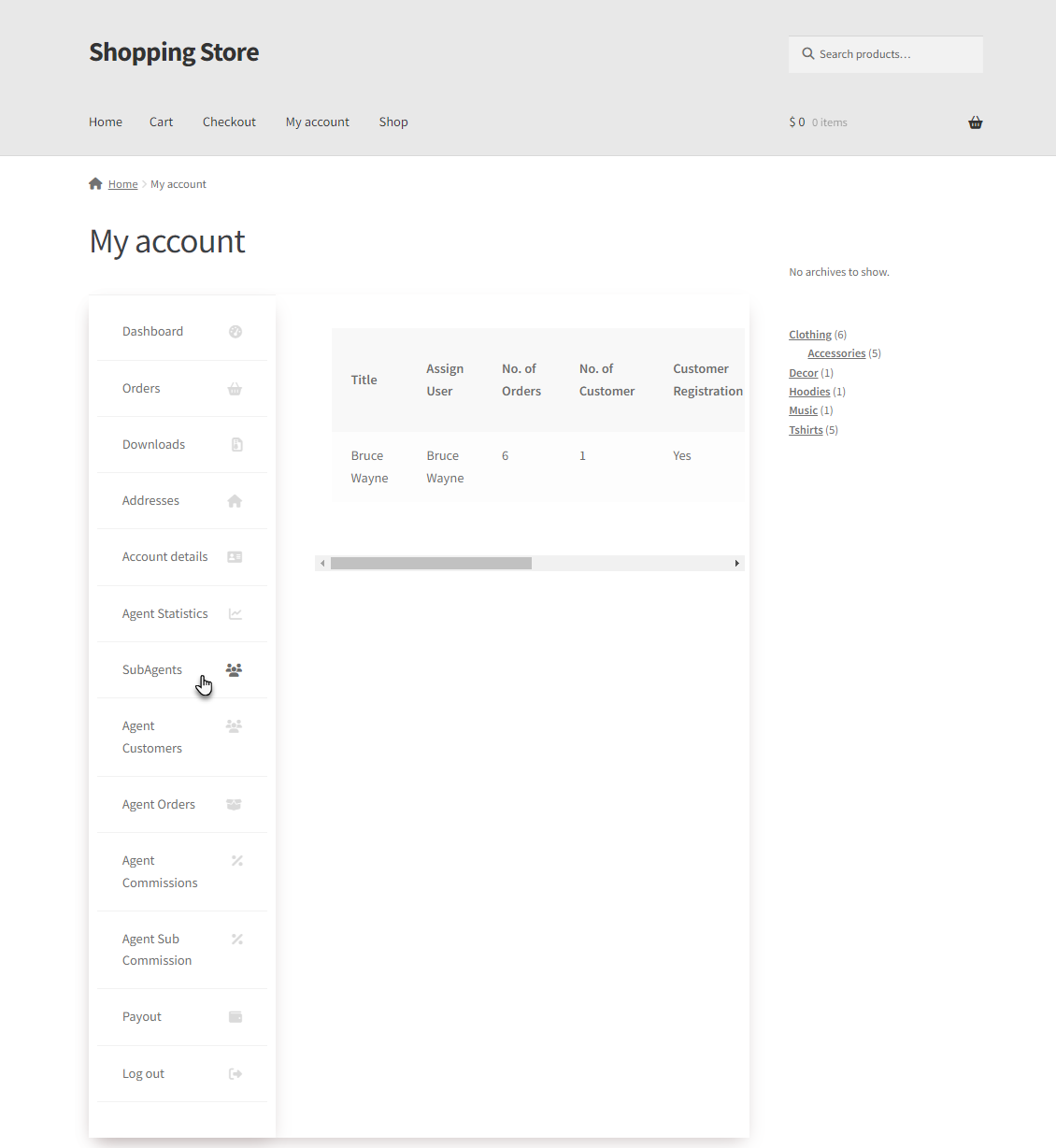
Task: Click the customer count value 1
Action: pyautogui.click(x=582, y=456)
